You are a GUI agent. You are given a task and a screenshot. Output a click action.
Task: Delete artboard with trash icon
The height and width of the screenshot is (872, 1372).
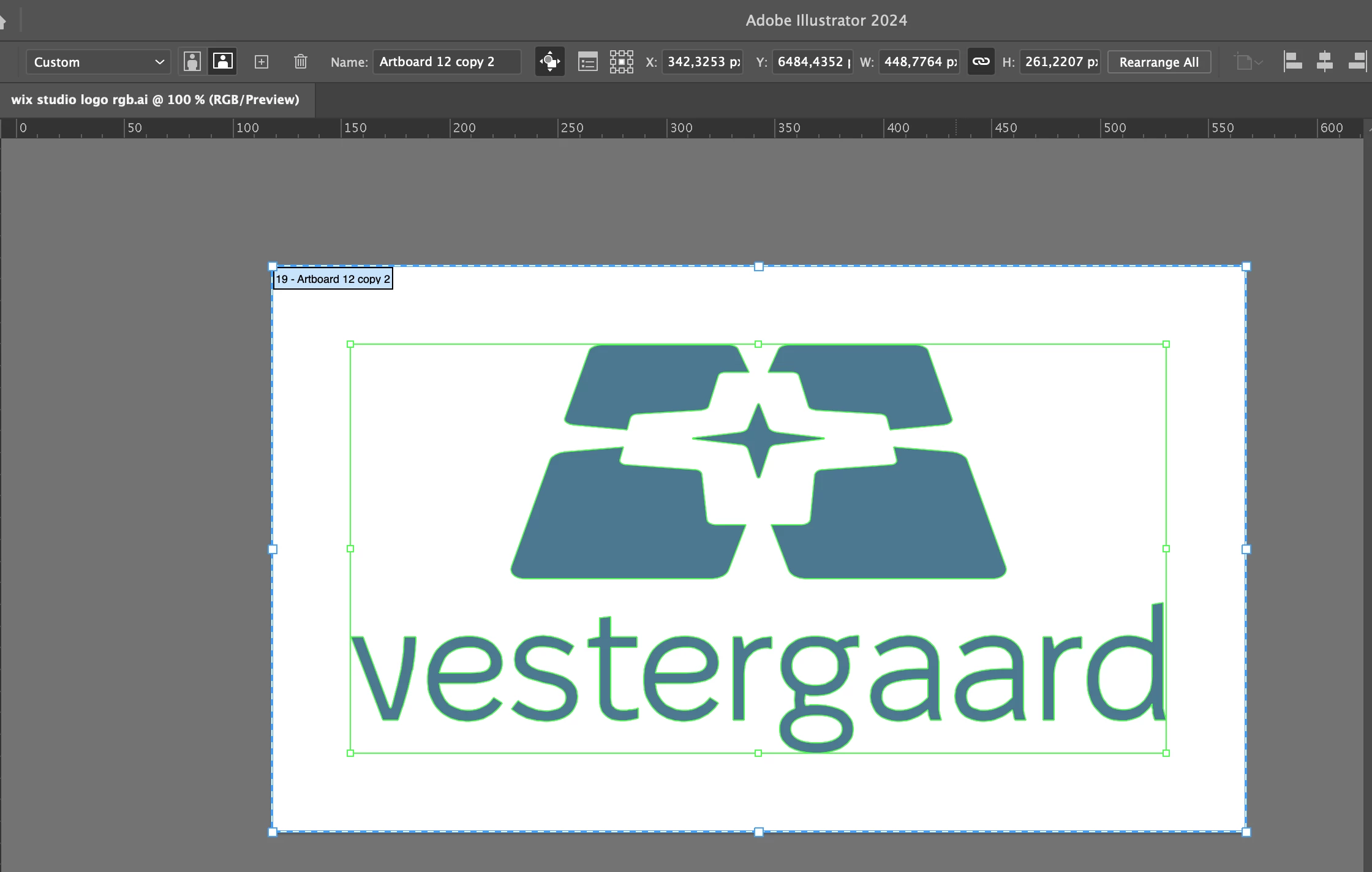pos(300,62)
